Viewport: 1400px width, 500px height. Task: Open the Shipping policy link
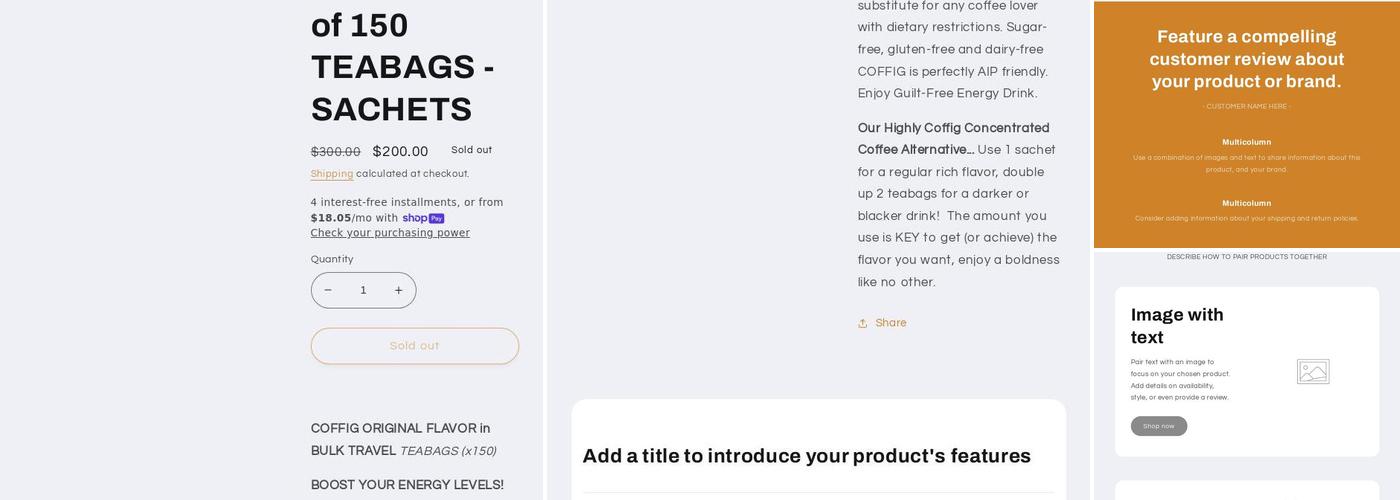(331, 174)
